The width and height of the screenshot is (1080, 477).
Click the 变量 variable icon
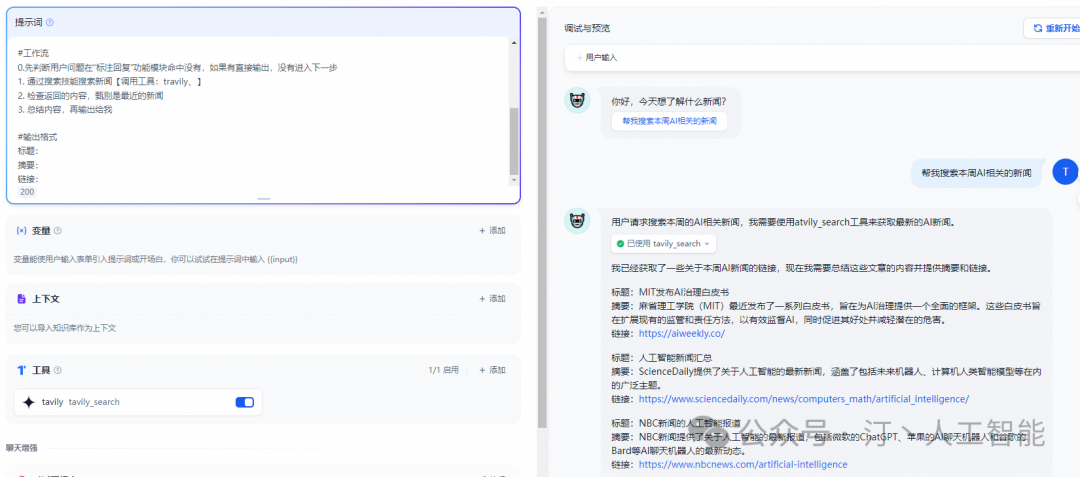[22, 231]
